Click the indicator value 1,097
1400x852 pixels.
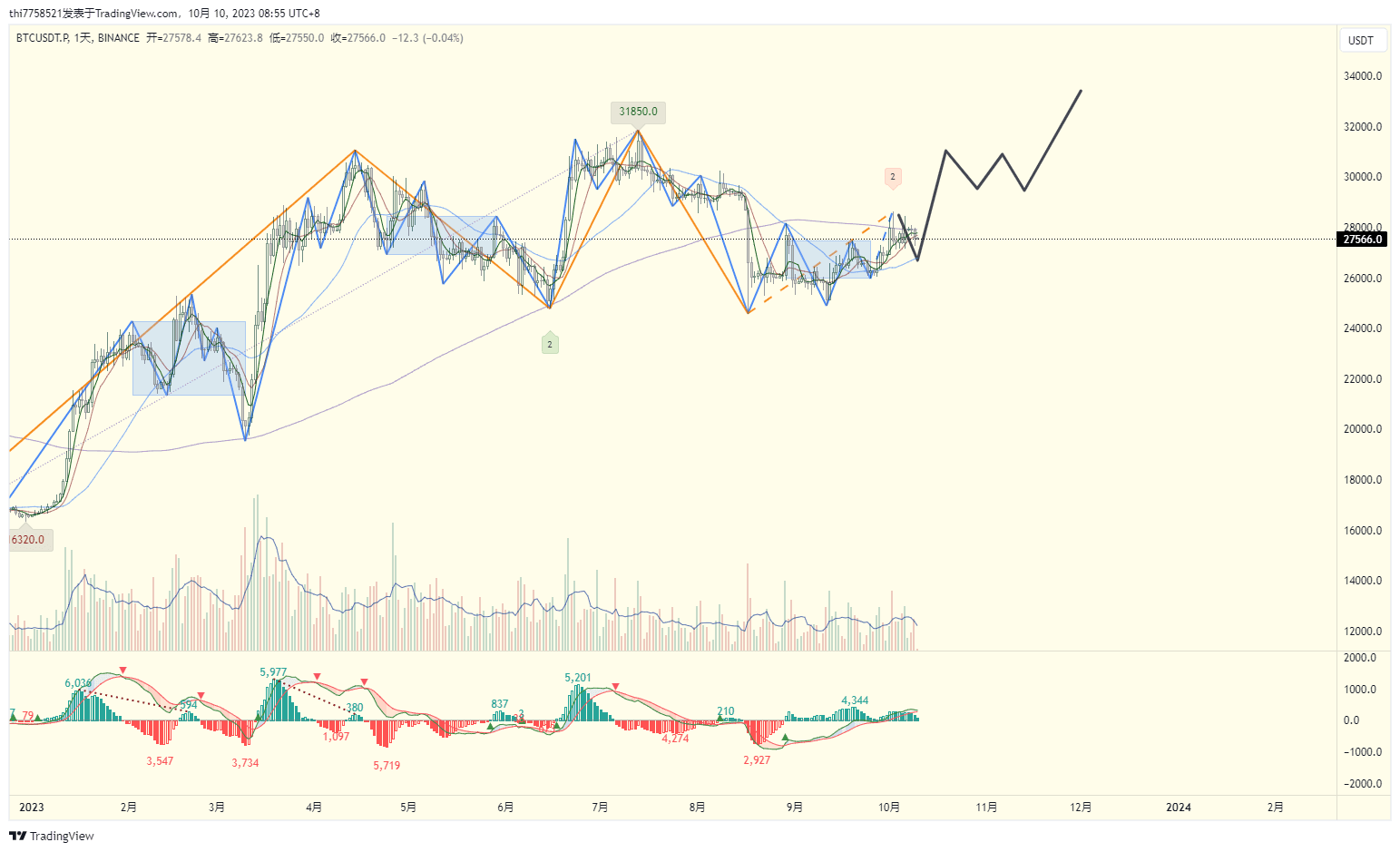[x=336, y=737]
